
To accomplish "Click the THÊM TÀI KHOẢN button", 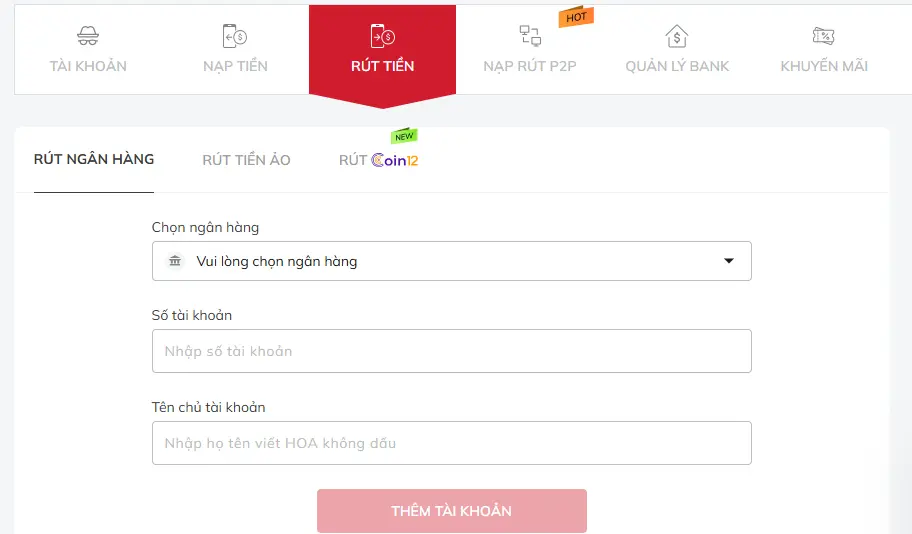I will [451, 511].
